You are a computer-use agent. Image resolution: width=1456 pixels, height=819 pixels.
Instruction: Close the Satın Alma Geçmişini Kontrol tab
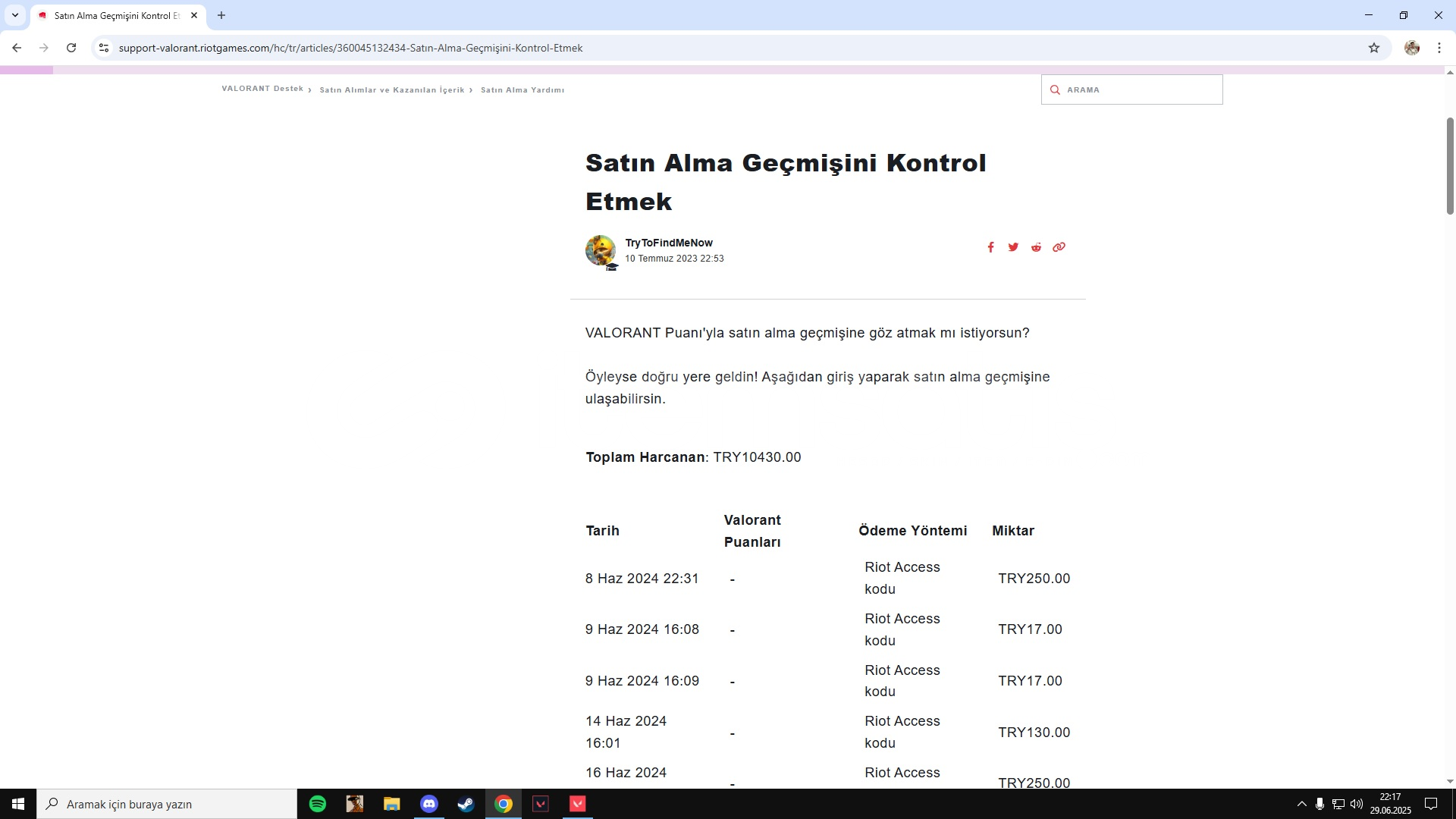[x=194, y=15]
